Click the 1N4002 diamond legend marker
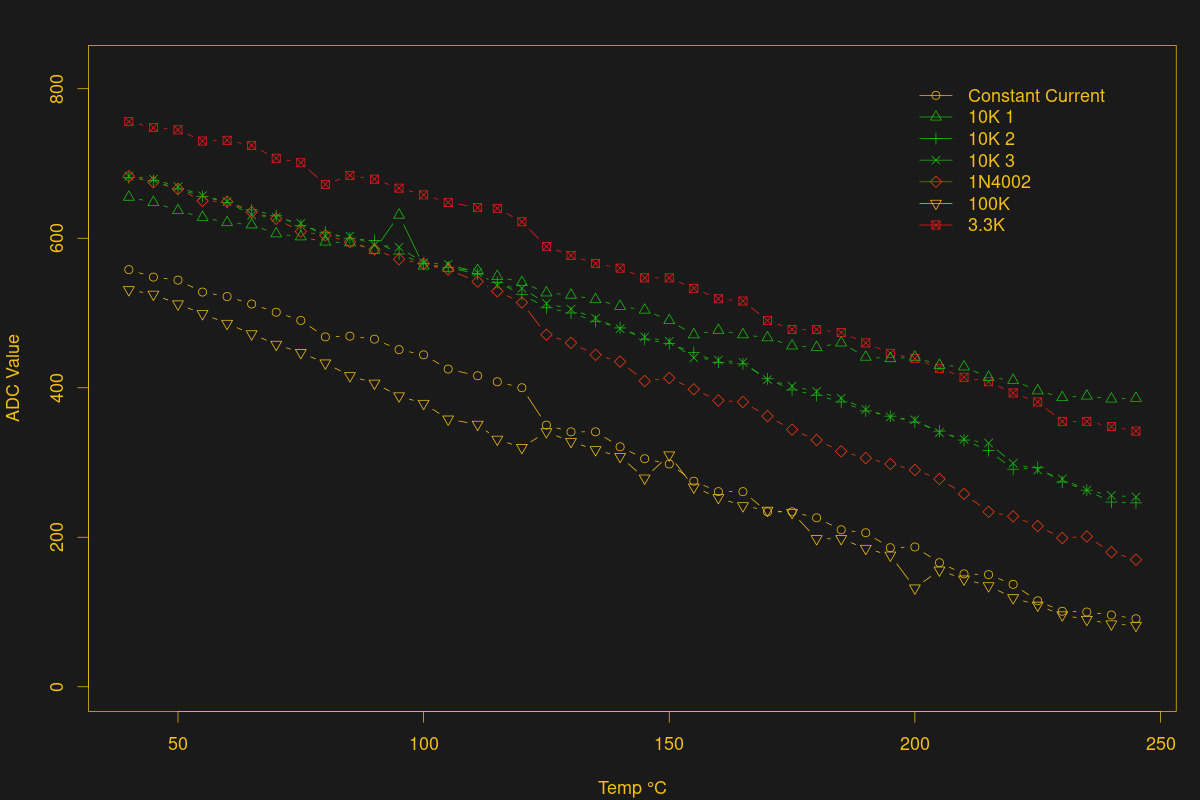The height and width of the screenshot is (800, 1200). click(936, 182)
